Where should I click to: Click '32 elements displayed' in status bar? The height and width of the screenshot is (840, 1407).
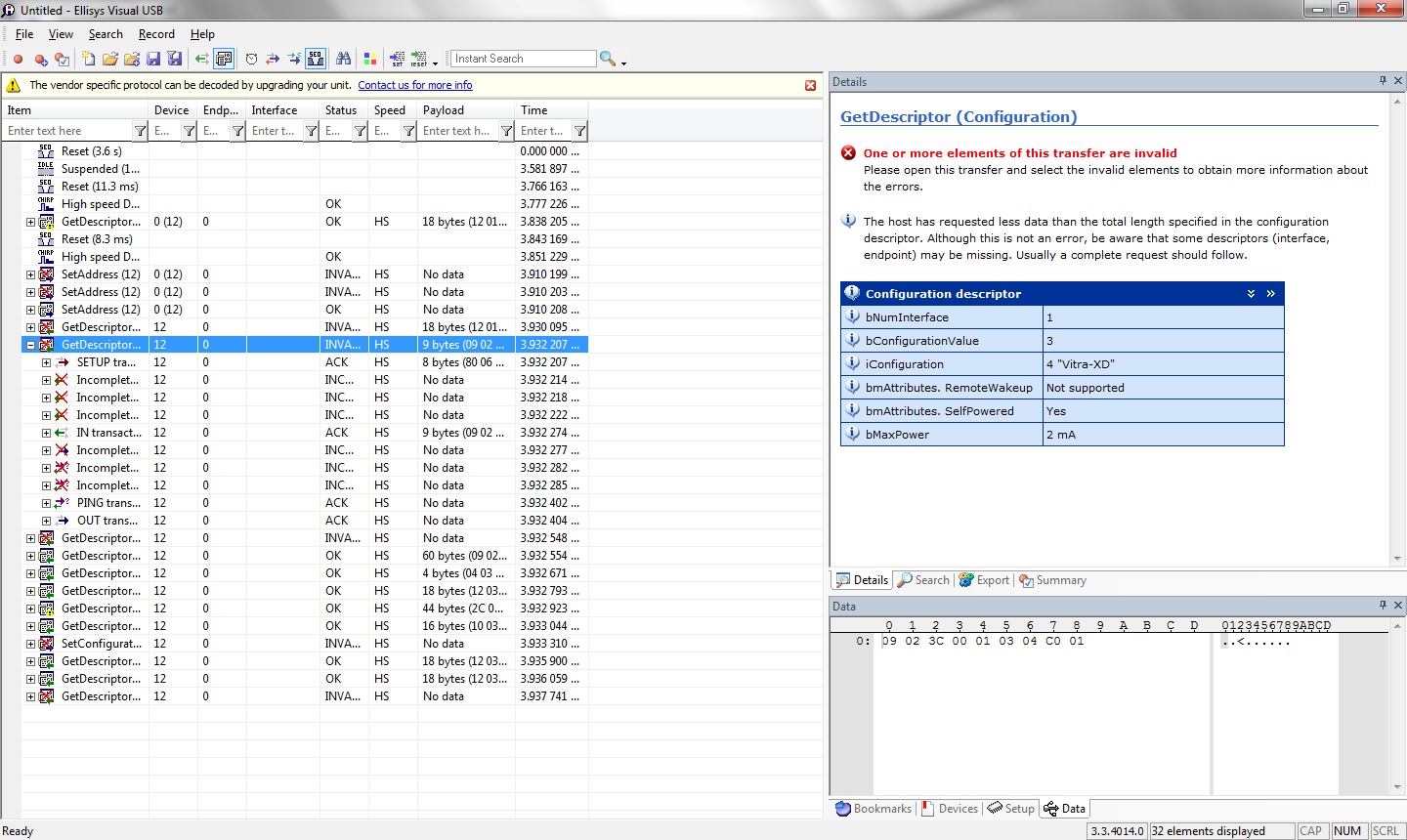pos(1221,831)
